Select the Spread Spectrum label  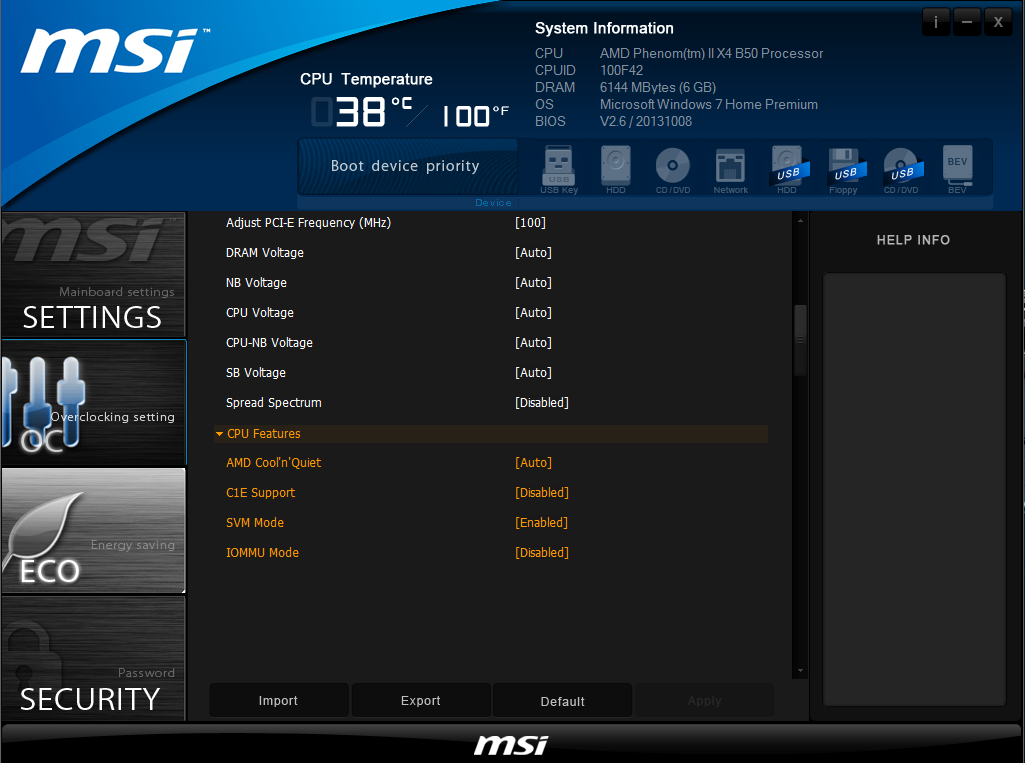[274, 403]
